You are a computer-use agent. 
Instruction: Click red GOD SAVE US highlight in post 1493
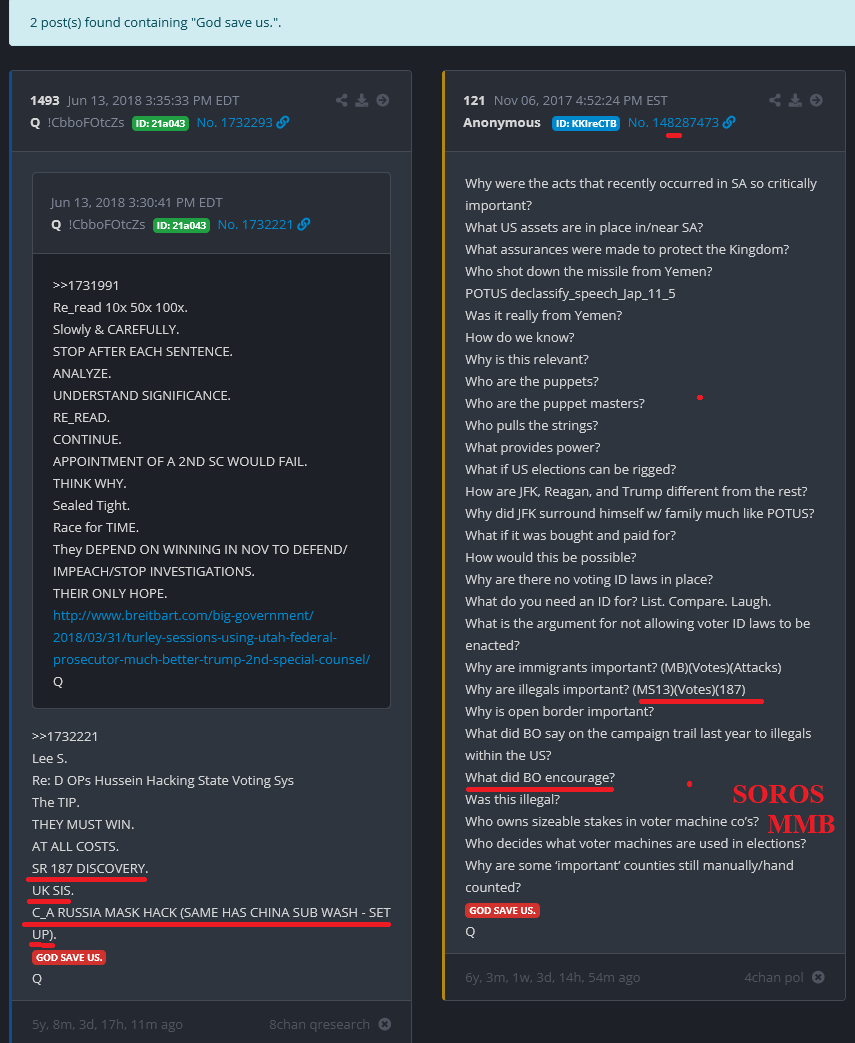click(x=69, y=957)
